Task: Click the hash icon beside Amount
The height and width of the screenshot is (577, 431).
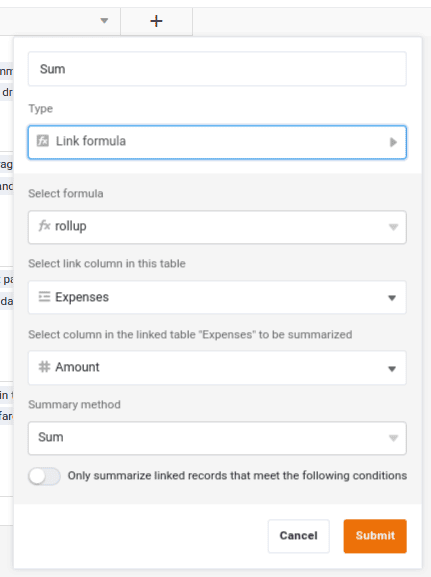Action: [x=44, y=367]
